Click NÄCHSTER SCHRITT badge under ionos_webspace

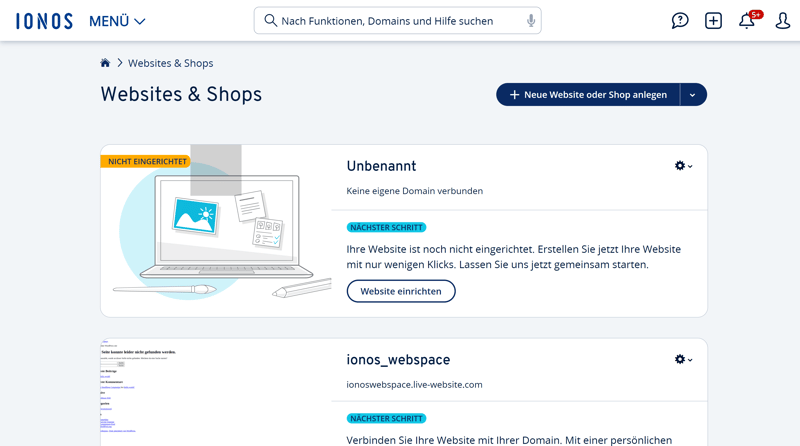(386, 418)
